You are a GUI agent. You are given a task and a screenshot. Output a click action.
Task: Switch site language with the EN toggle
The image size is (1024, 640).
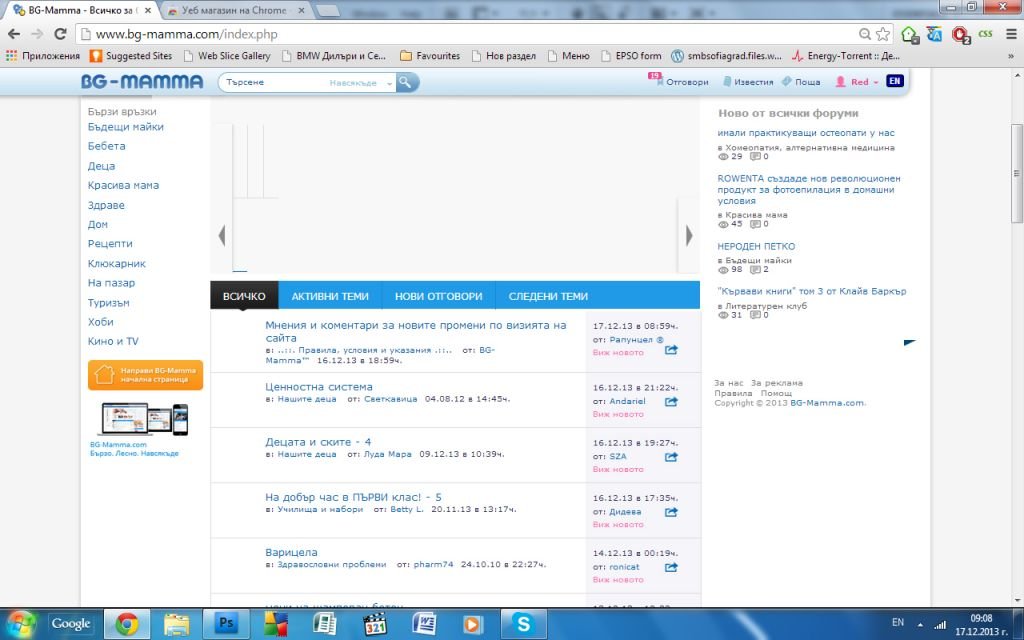coord(894,81)
